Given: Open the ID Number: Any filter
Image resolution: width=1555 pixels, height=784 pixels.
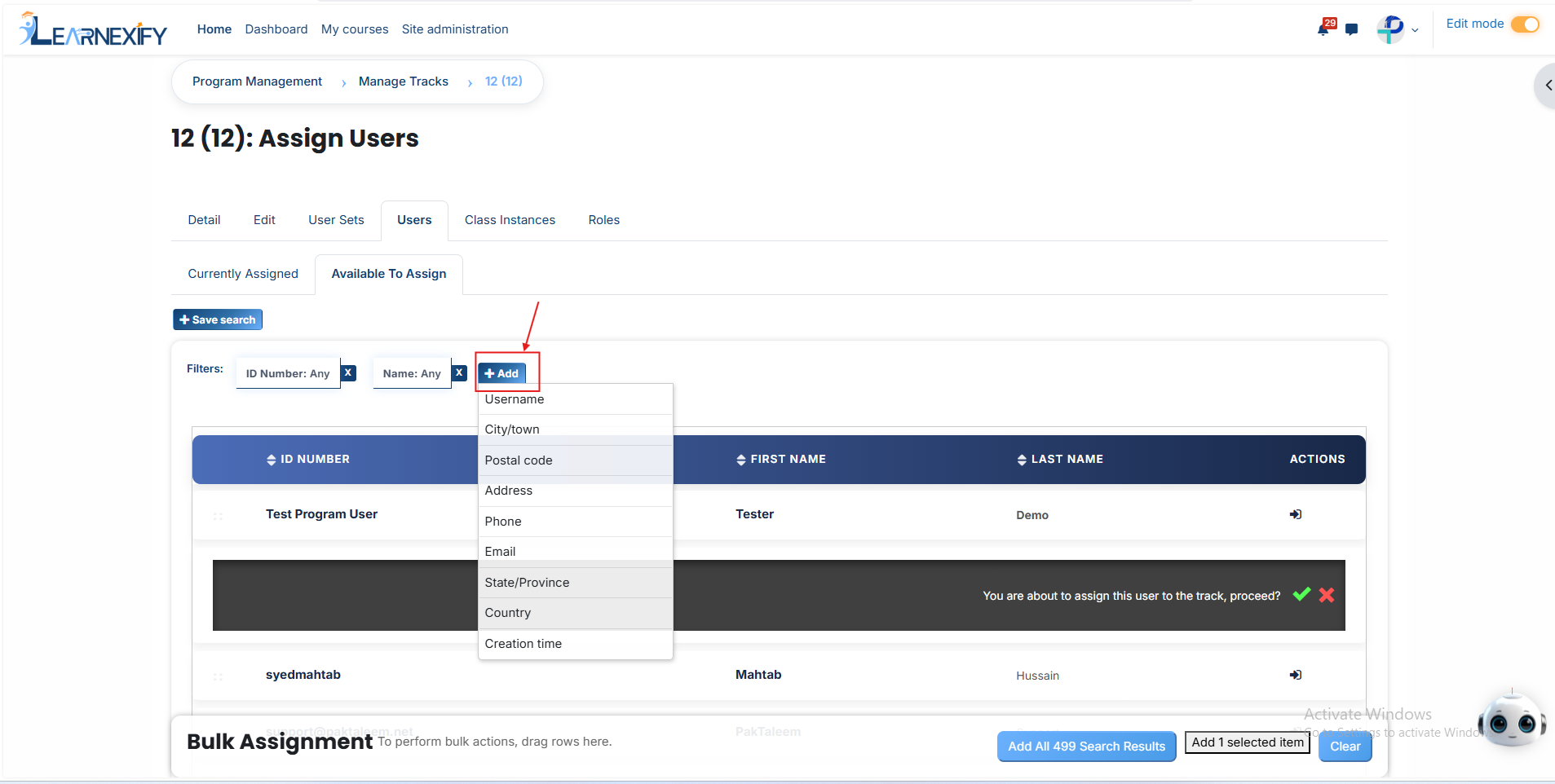Looking at the screenshot, I should pyautogui.click(x=288, y=373).
